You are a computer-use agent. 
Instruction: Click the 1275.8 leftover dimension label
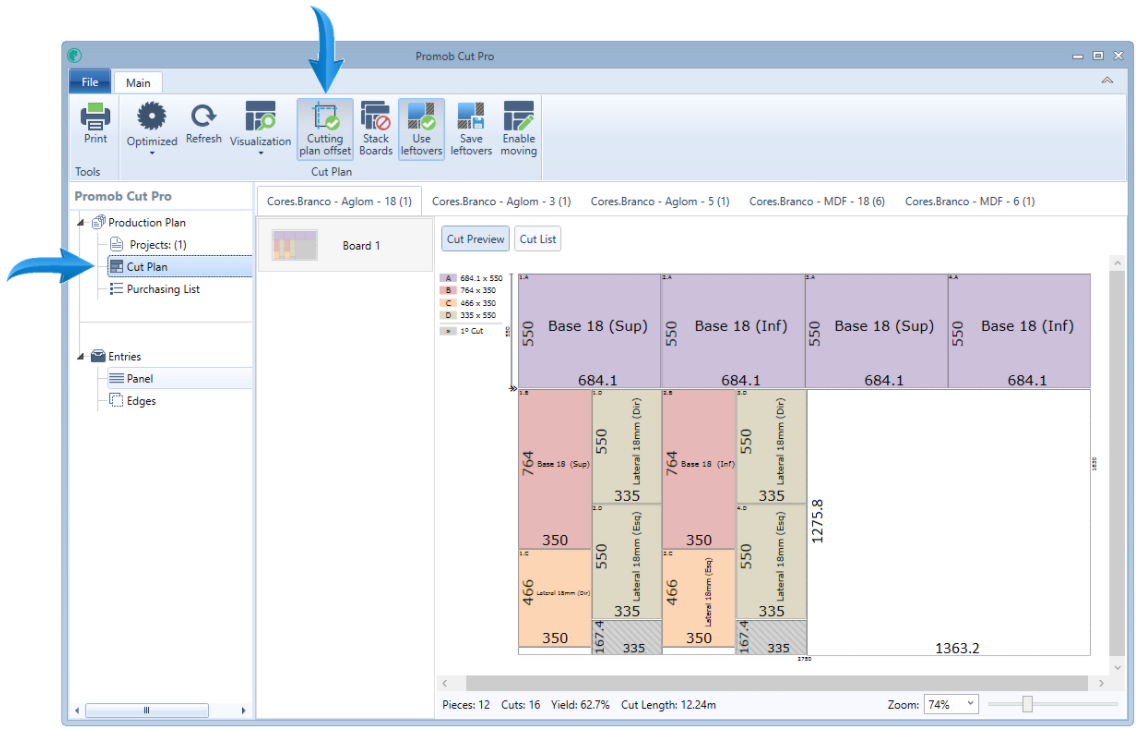[817, 521]
